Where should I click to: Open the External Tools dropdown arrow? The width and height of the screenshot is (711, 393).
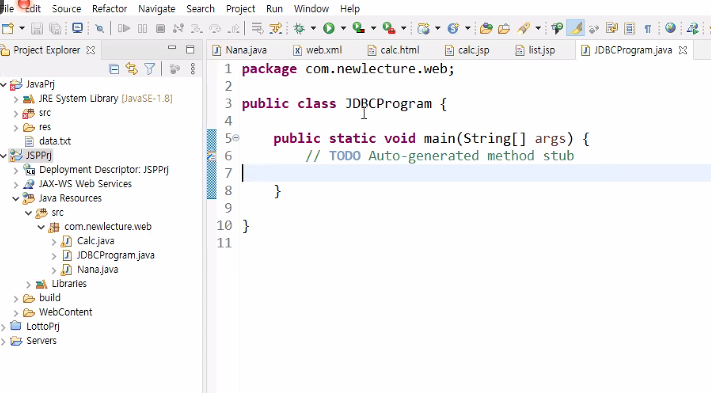[403, 29]
